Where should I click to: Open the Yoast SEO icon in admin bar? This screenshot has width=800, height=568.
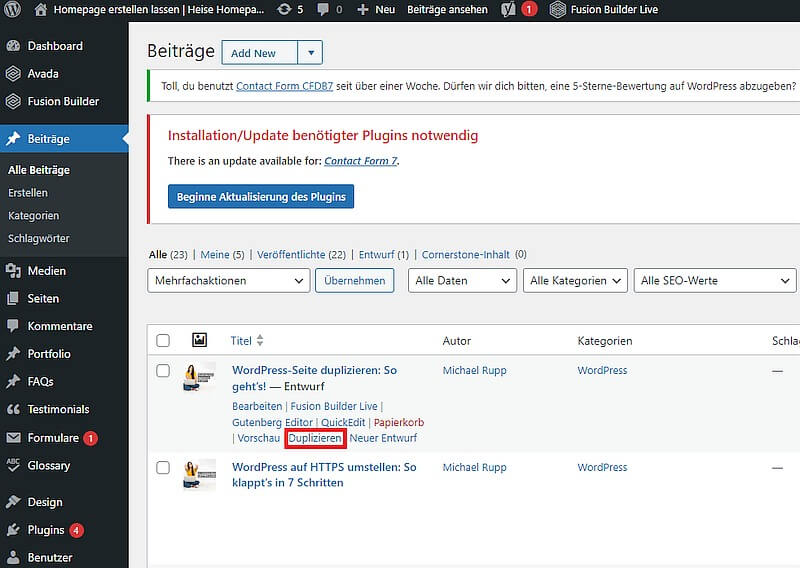click(508, 9)
